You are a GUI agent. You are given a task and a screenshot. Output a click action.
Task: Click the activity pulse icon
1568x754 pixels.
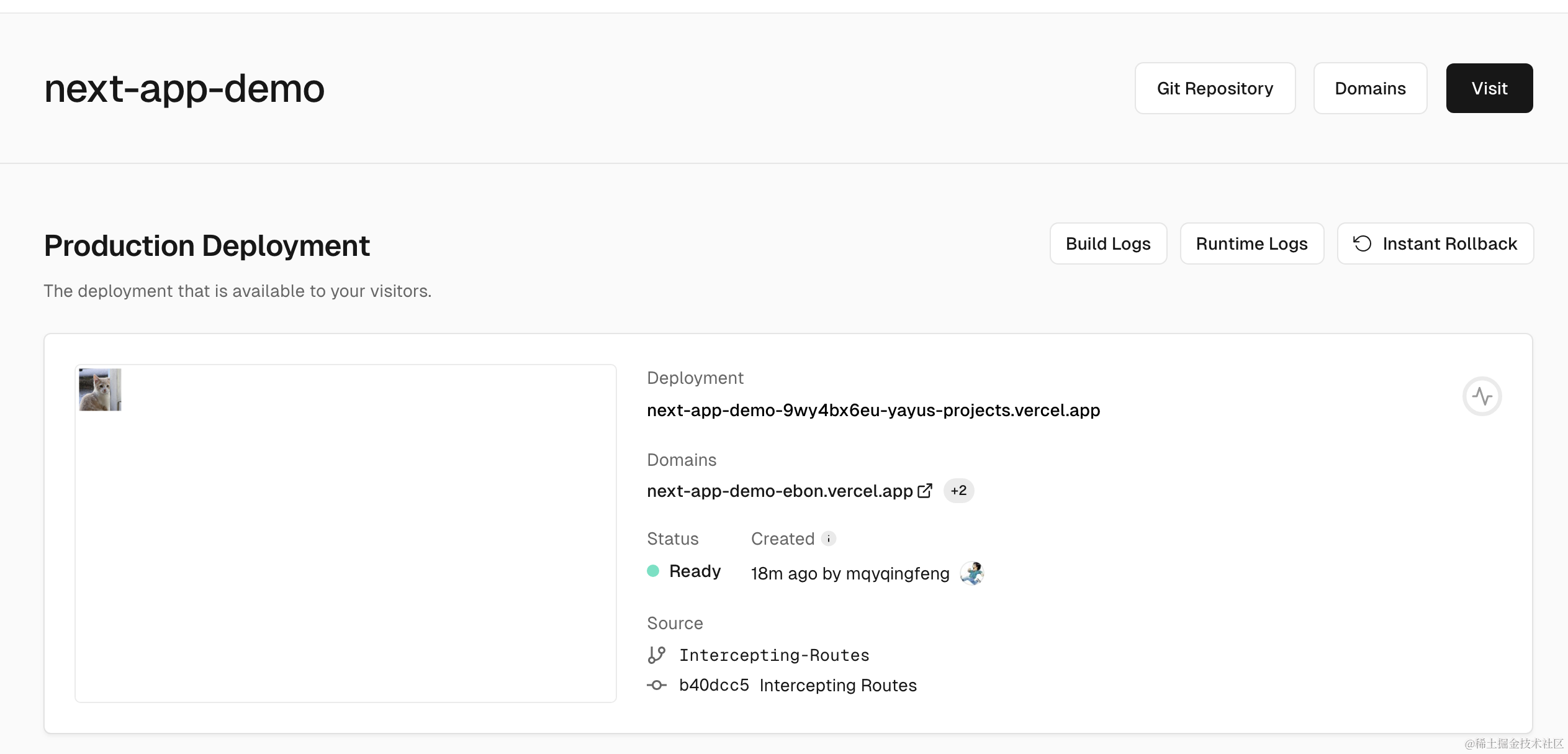[1482, 396]
